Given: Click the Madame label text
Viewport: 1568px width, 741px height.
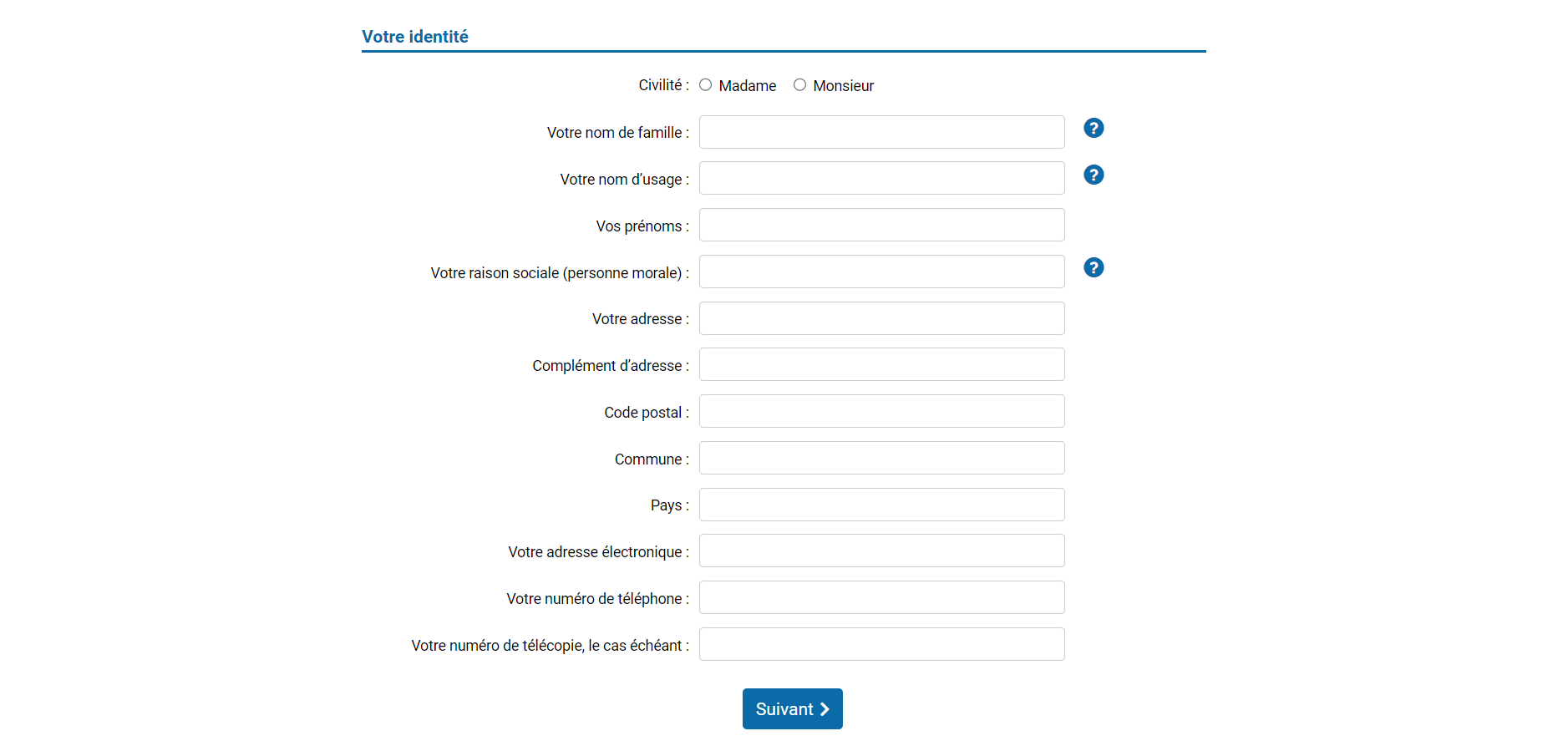Looking at the screenshot, I should pyautogui.click(x=748, y=86).
